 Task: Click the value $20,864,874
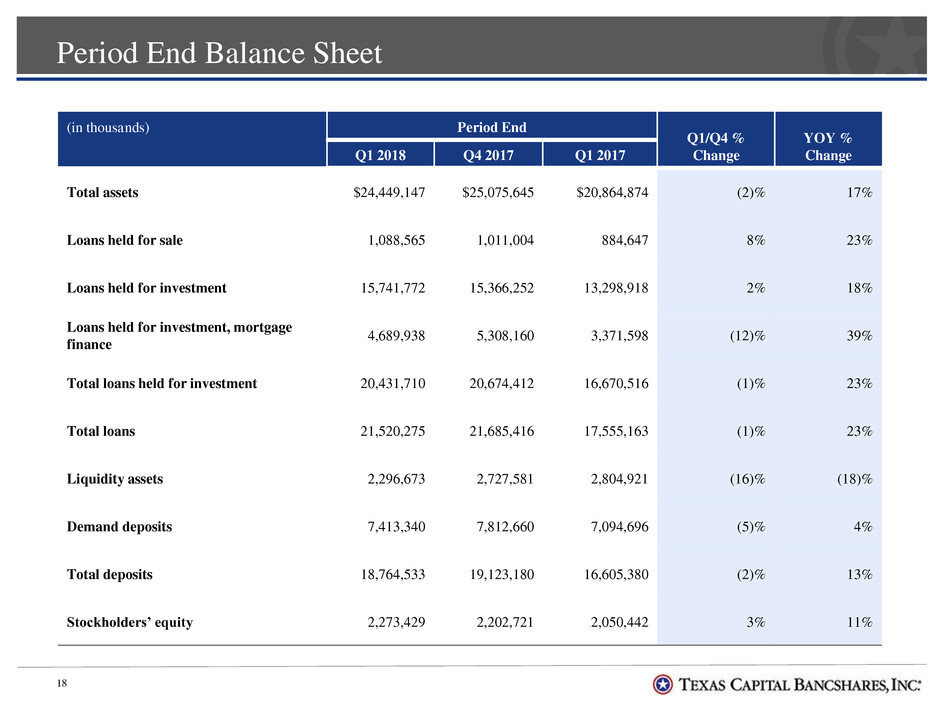click(612, 192)
